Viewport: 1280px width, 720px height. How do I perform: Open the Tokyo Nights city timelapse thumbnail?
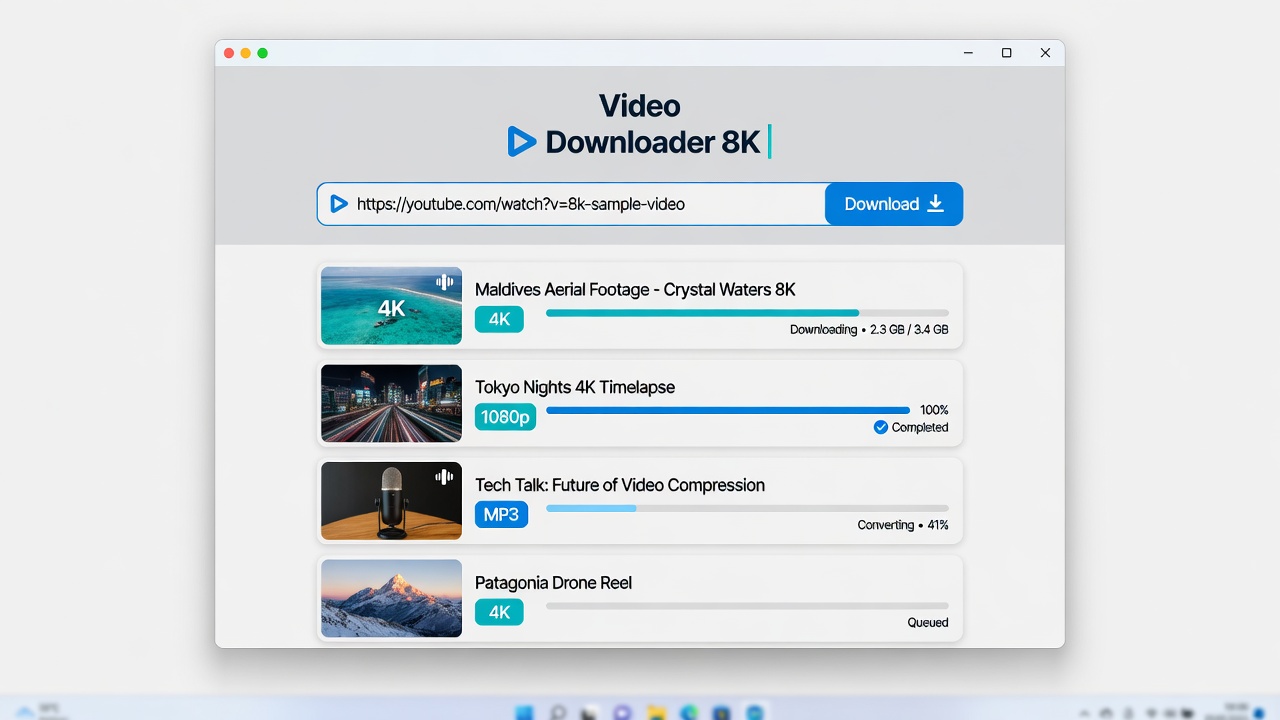(391, 403)
